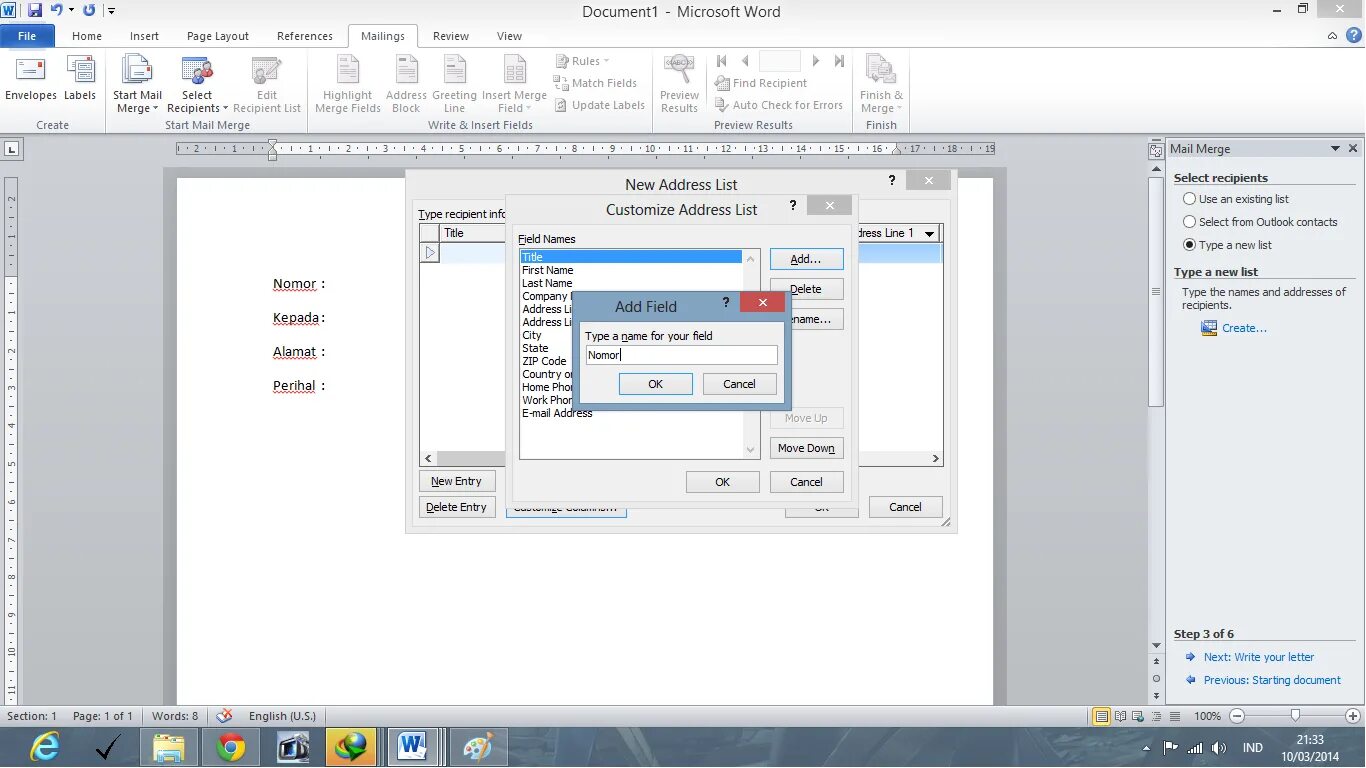Viewport: 1366px width, 768px height.
Task: Open Internet Explorer from the taskbar
Action: [x=44, y=747]
